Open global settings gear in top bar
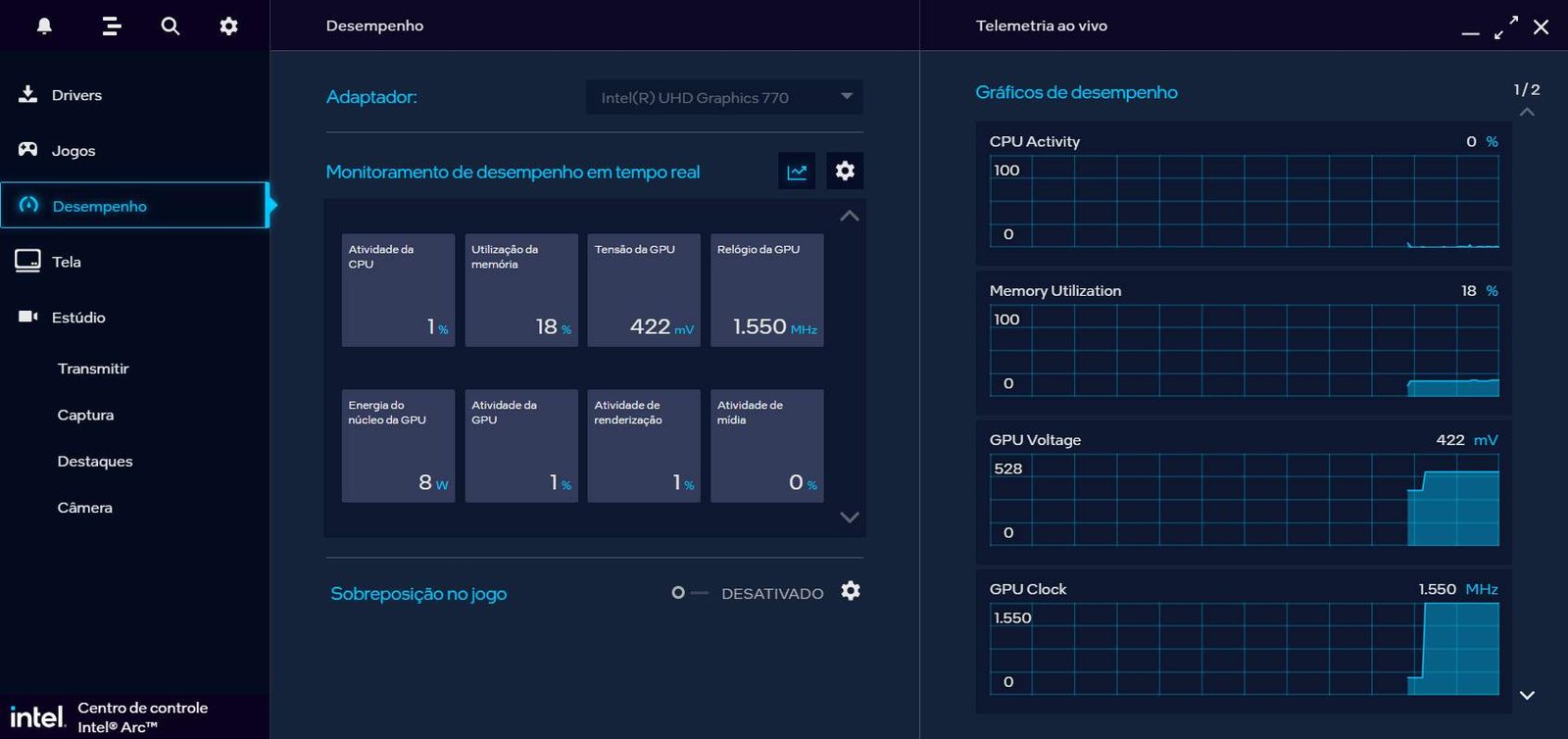Viewport: 1568px width, 739px height. 228,26
